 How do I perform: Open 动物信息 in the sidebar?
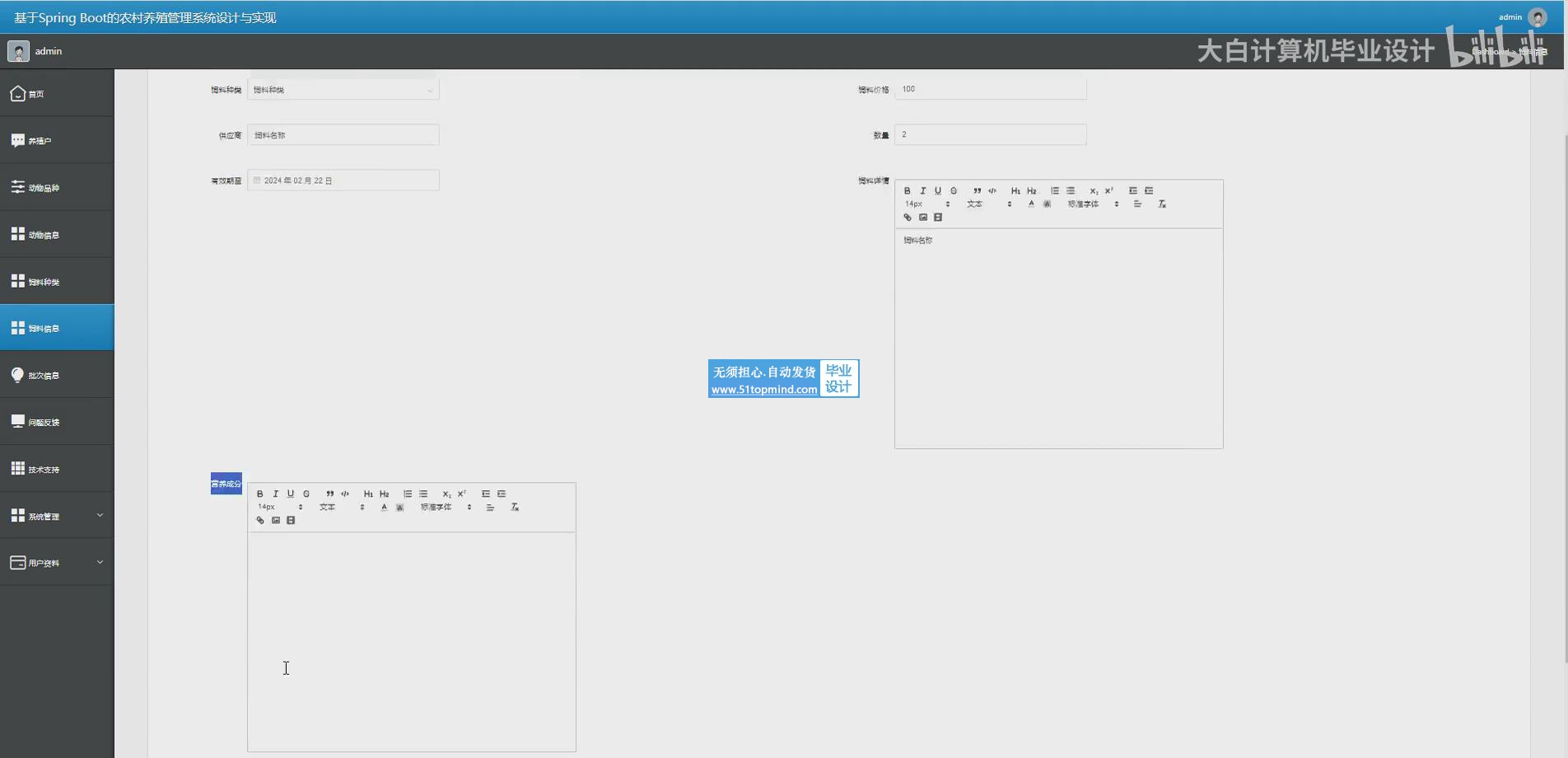57,235
